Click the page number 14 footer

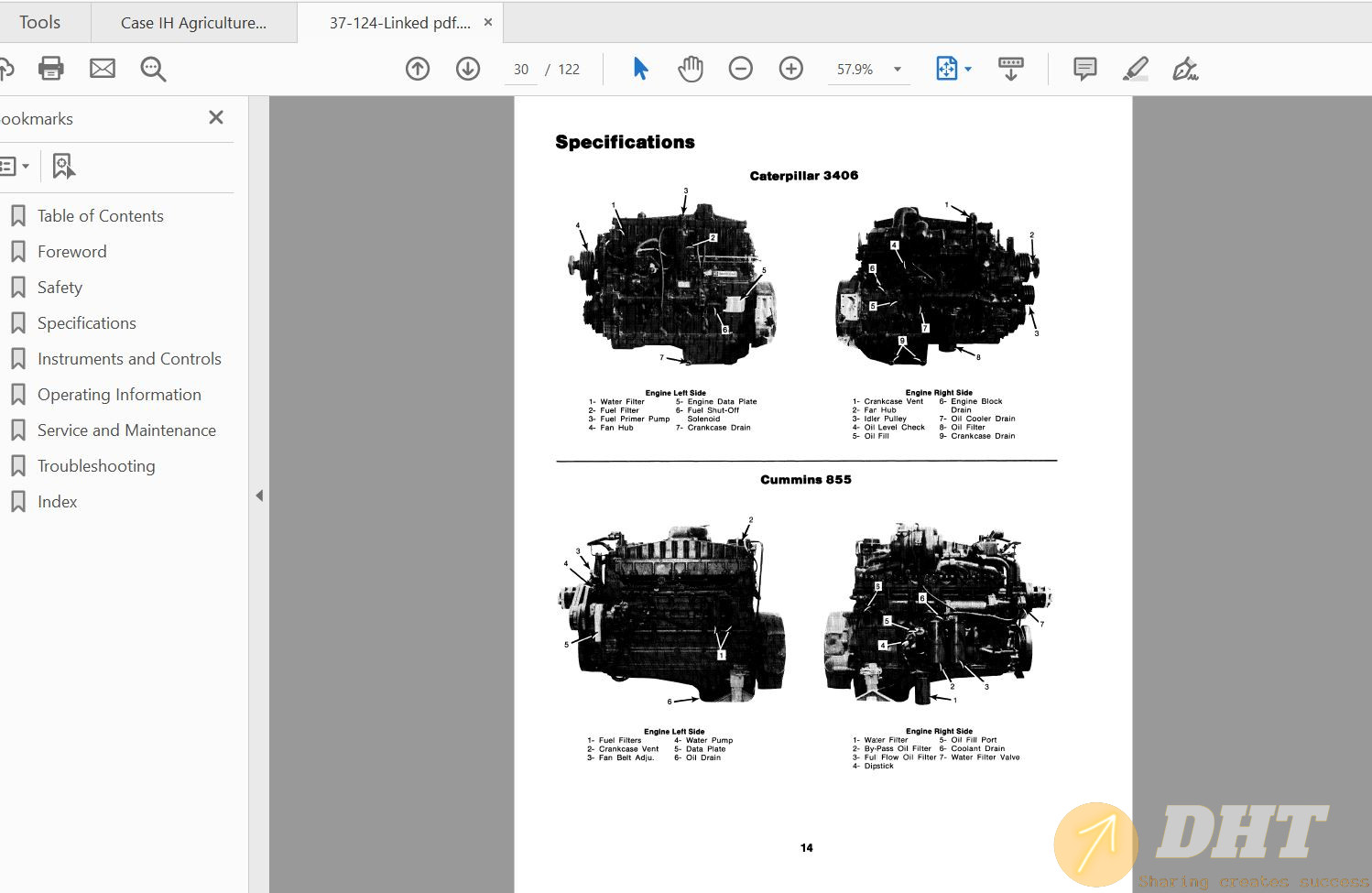[x=806, y=847]
